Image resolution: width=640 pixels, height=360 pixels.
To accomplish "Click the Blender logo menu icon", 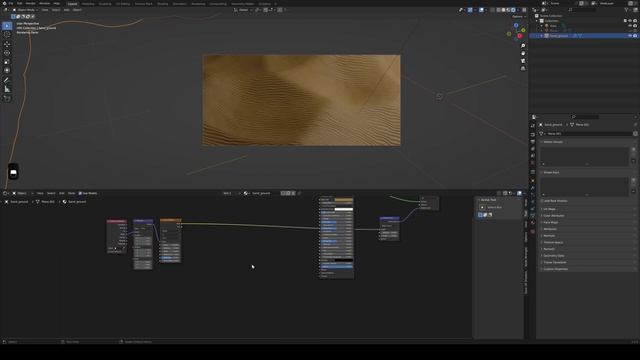I will click(x=4, y=3).
